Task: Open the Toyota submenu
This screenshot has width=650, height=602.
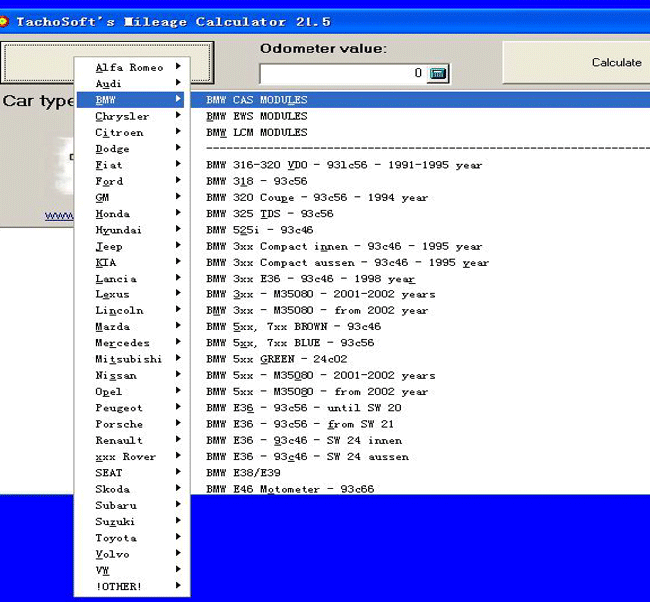Action: point(131,538)
